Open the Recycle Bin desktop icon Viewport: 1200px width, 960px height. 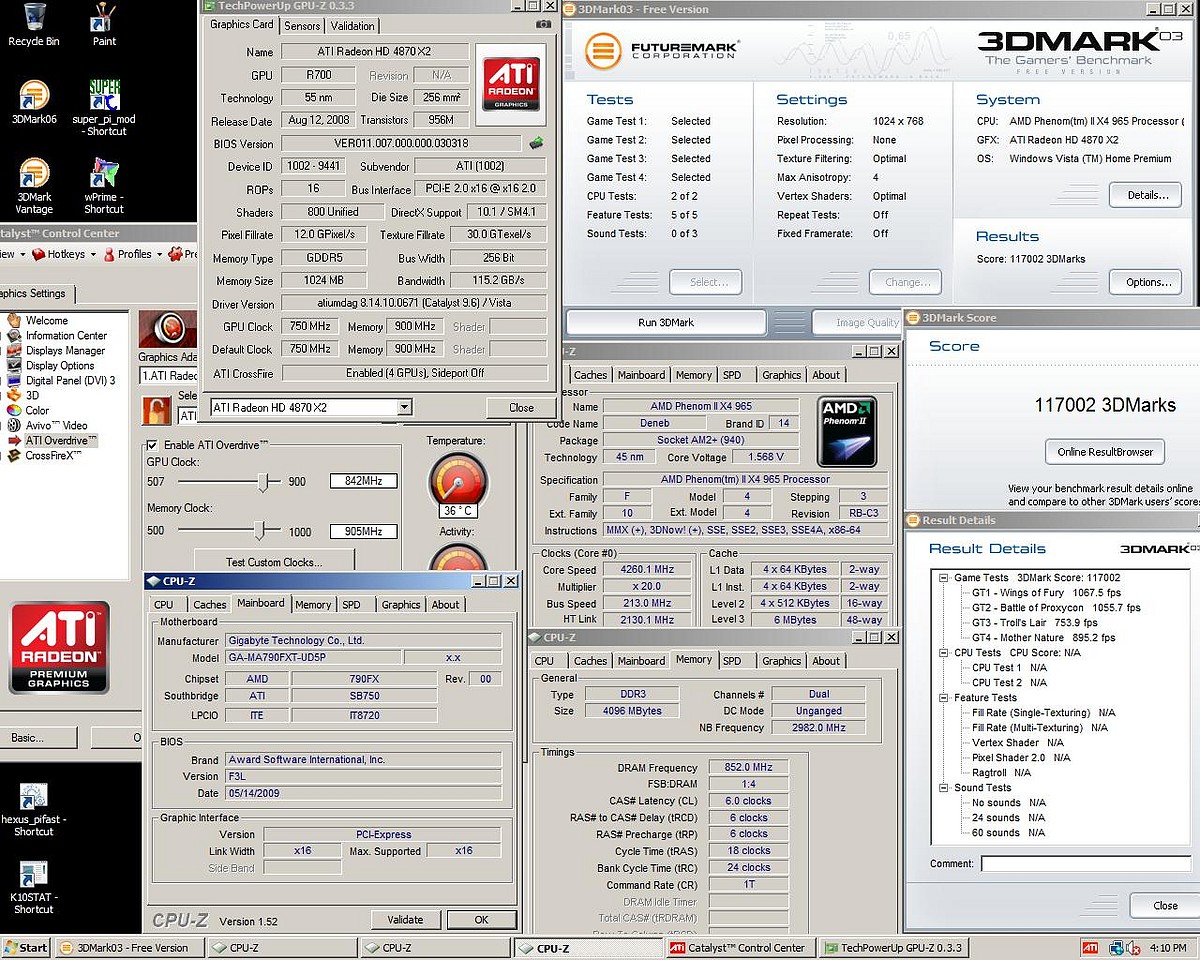tap(33, 25)
